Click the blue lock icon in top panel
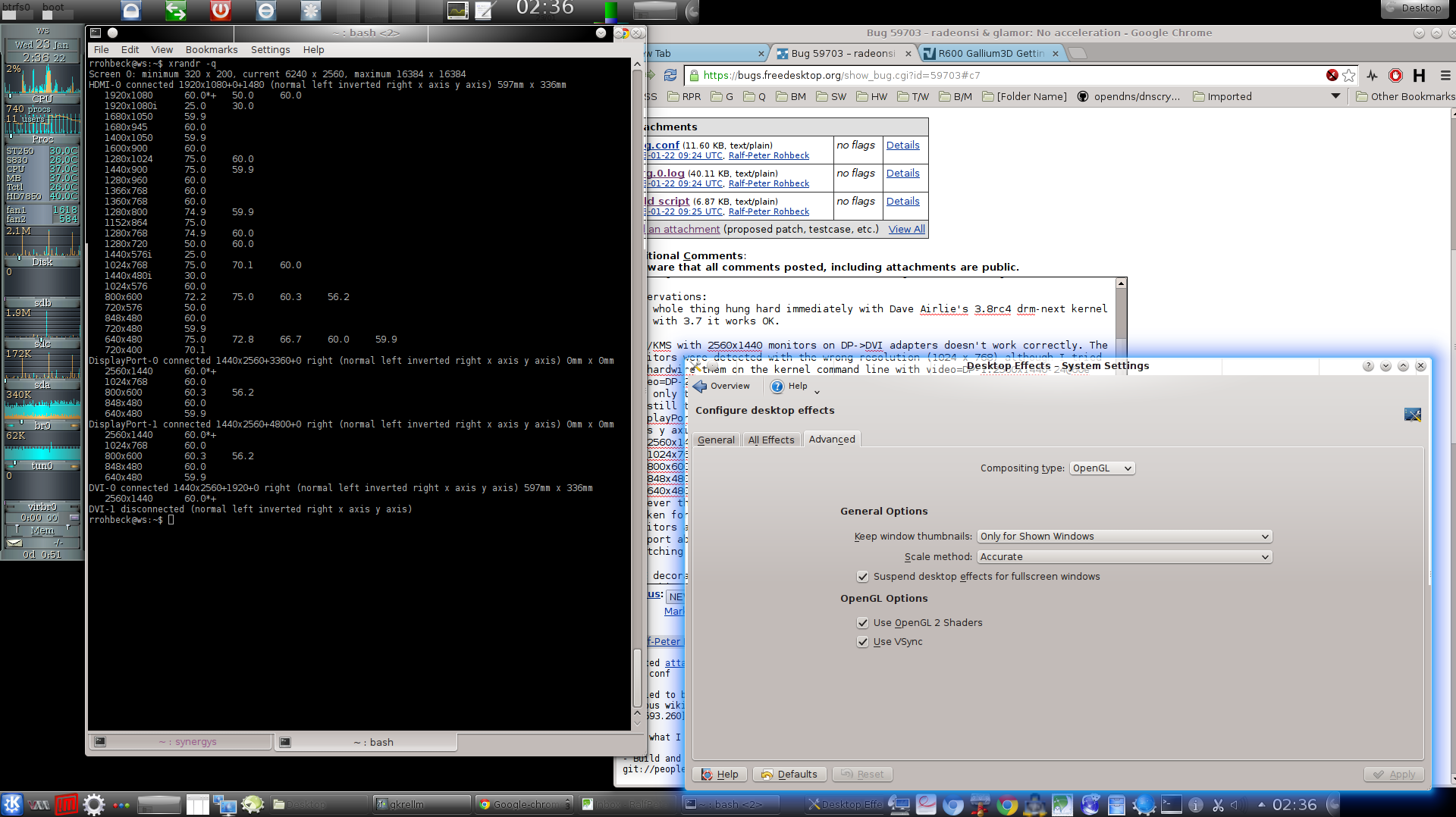Viewport: 1456px width, 817px height. click(x=131, y=11)
